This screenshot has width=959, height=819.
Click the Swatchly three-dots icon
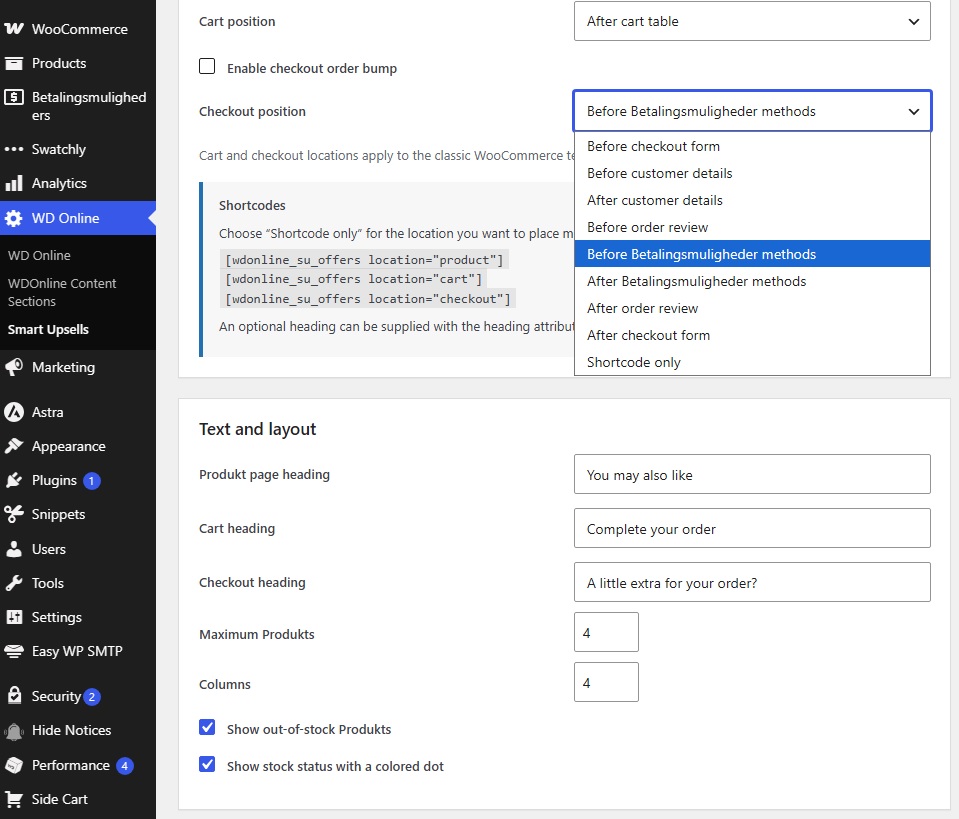(x=13, y=149)
